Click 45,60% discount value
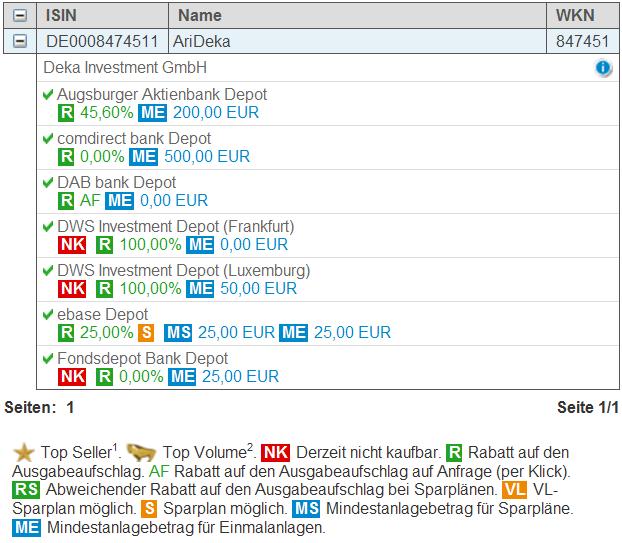This screenshot has height=543, width=622. [x=107, y=113]
